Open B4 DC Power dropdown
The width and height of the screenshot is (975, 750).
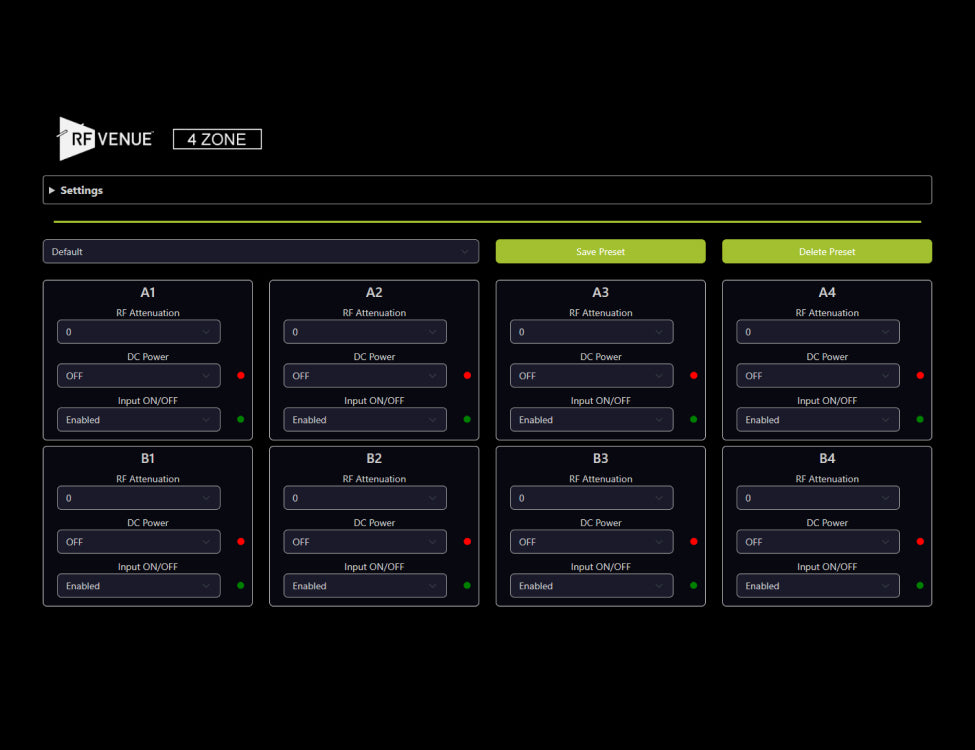(x=818, y=542)
